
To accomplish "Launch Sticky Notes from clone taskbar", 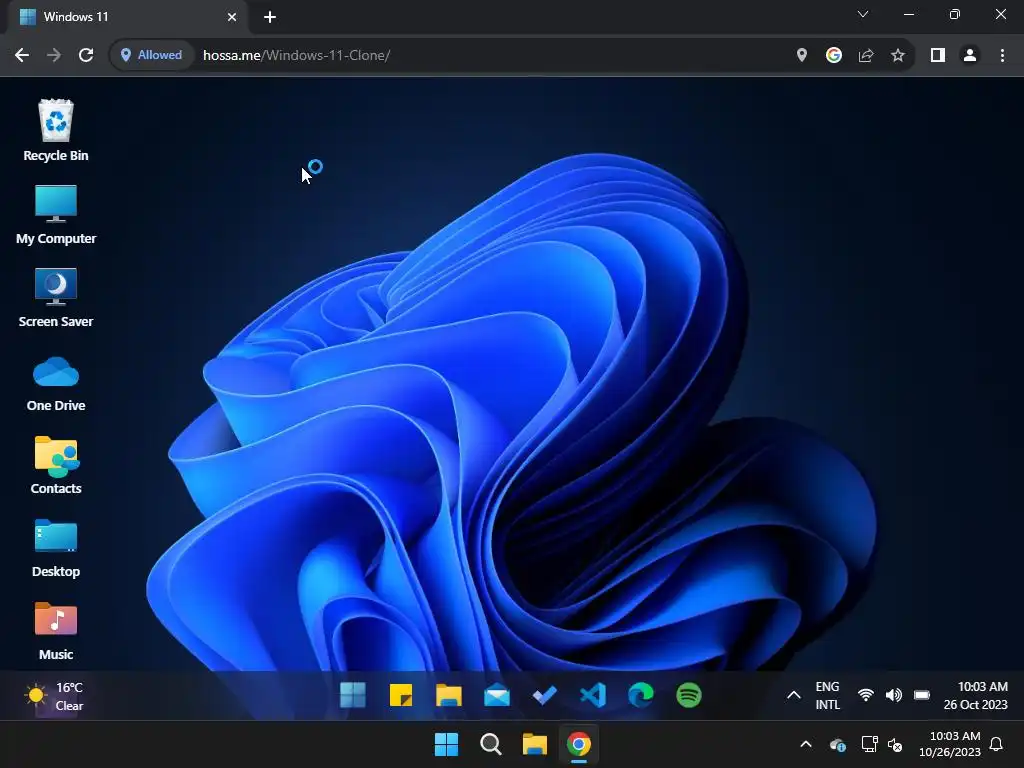I will (x=401, y=696).
